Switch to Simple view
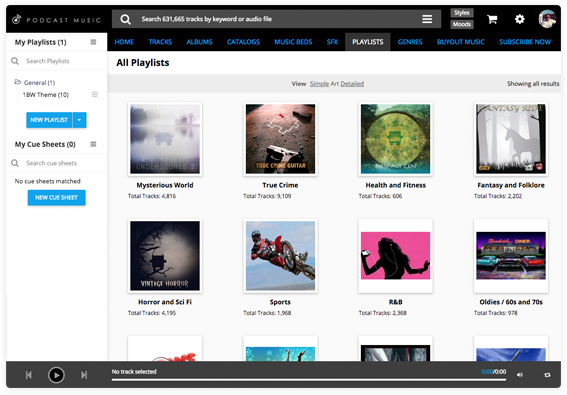 tap(319, 84)
